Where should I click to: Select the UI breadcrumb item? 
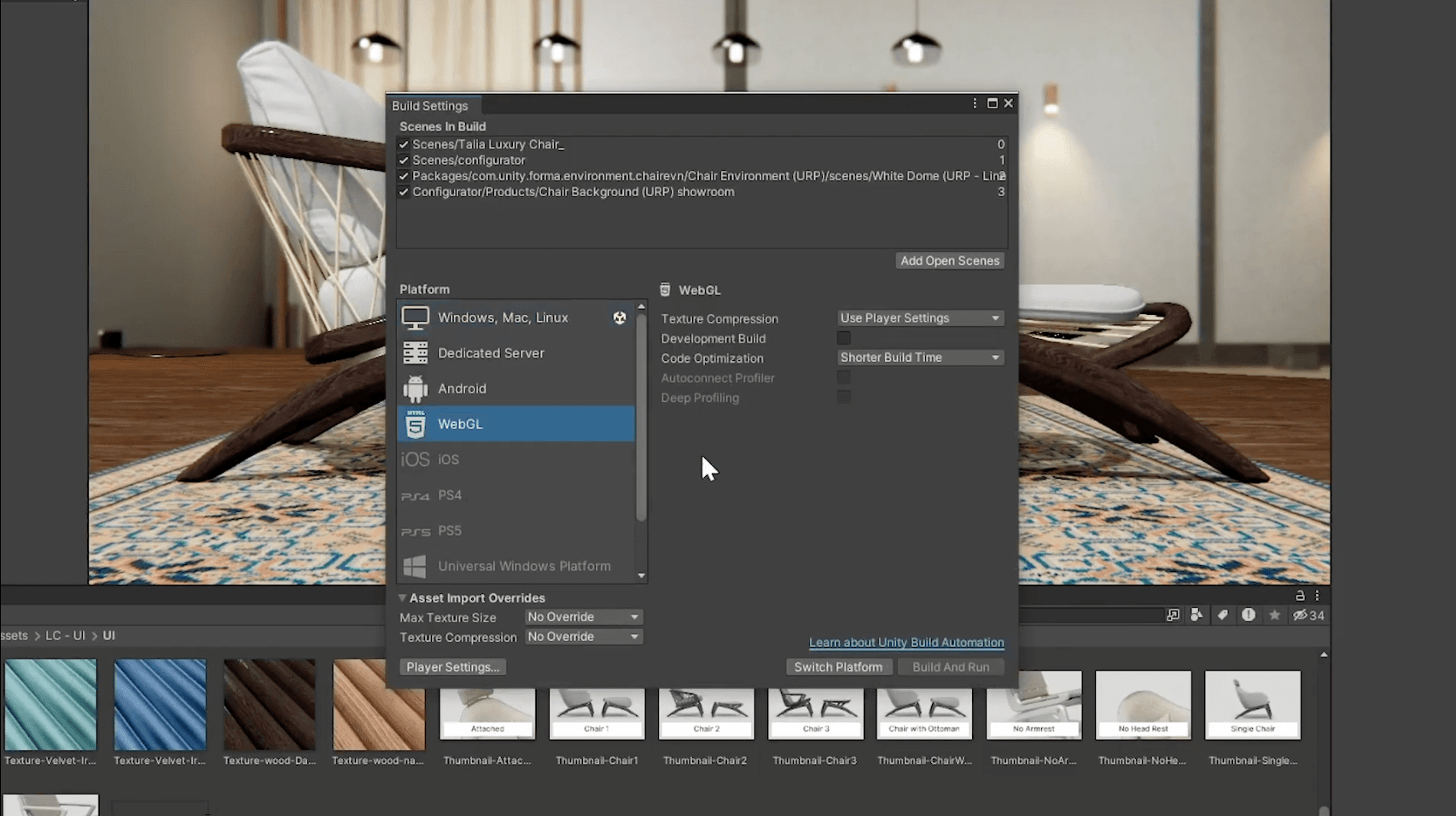point(108,635)
